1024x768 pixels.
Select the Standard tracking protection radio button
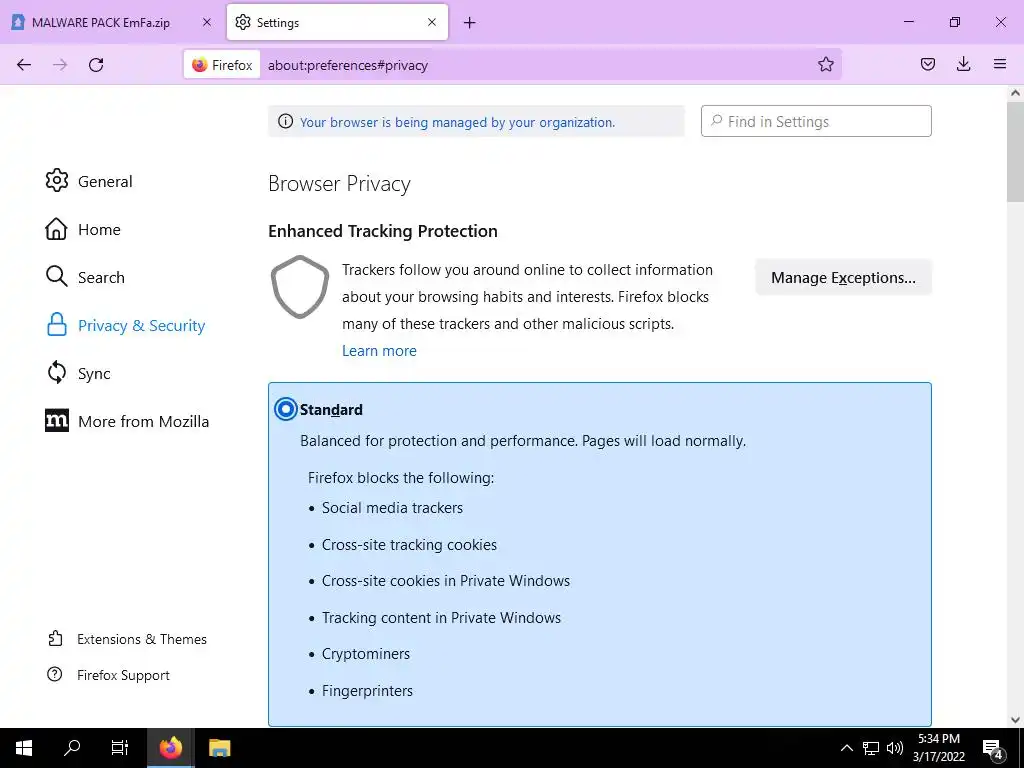[x=285, y=409]
